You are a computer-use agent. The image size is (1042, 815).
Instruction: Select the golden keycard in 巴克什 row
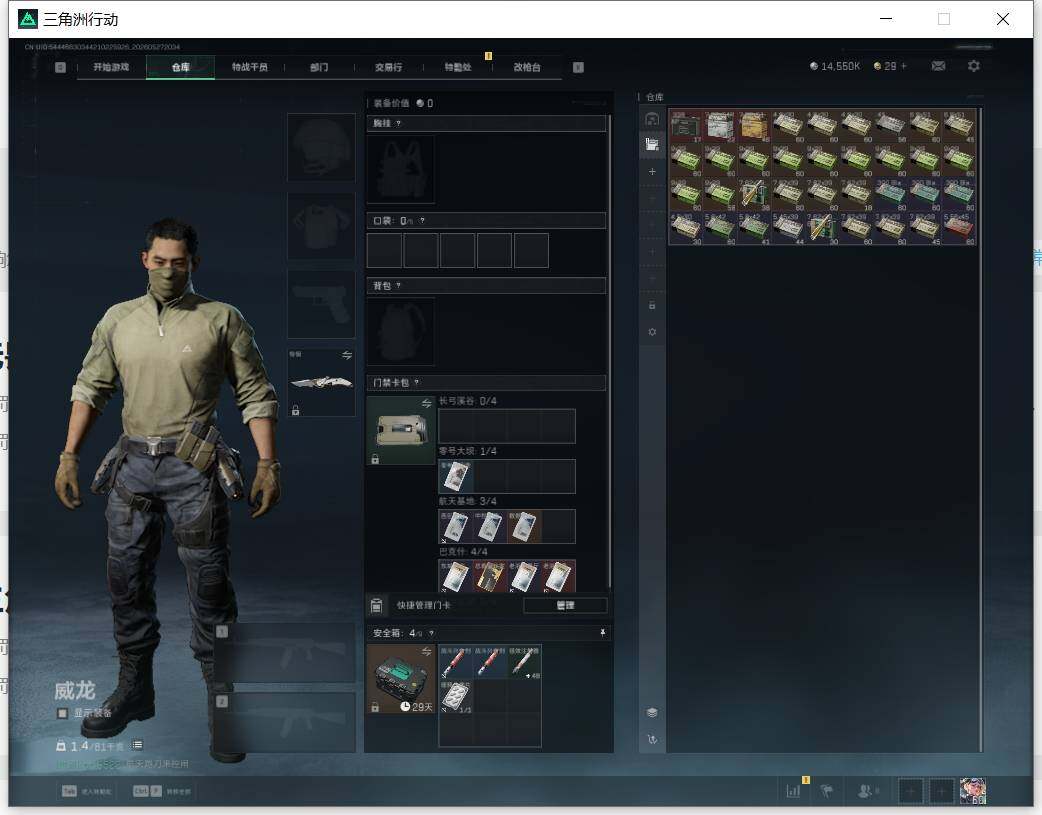click(x=490, y=576)
